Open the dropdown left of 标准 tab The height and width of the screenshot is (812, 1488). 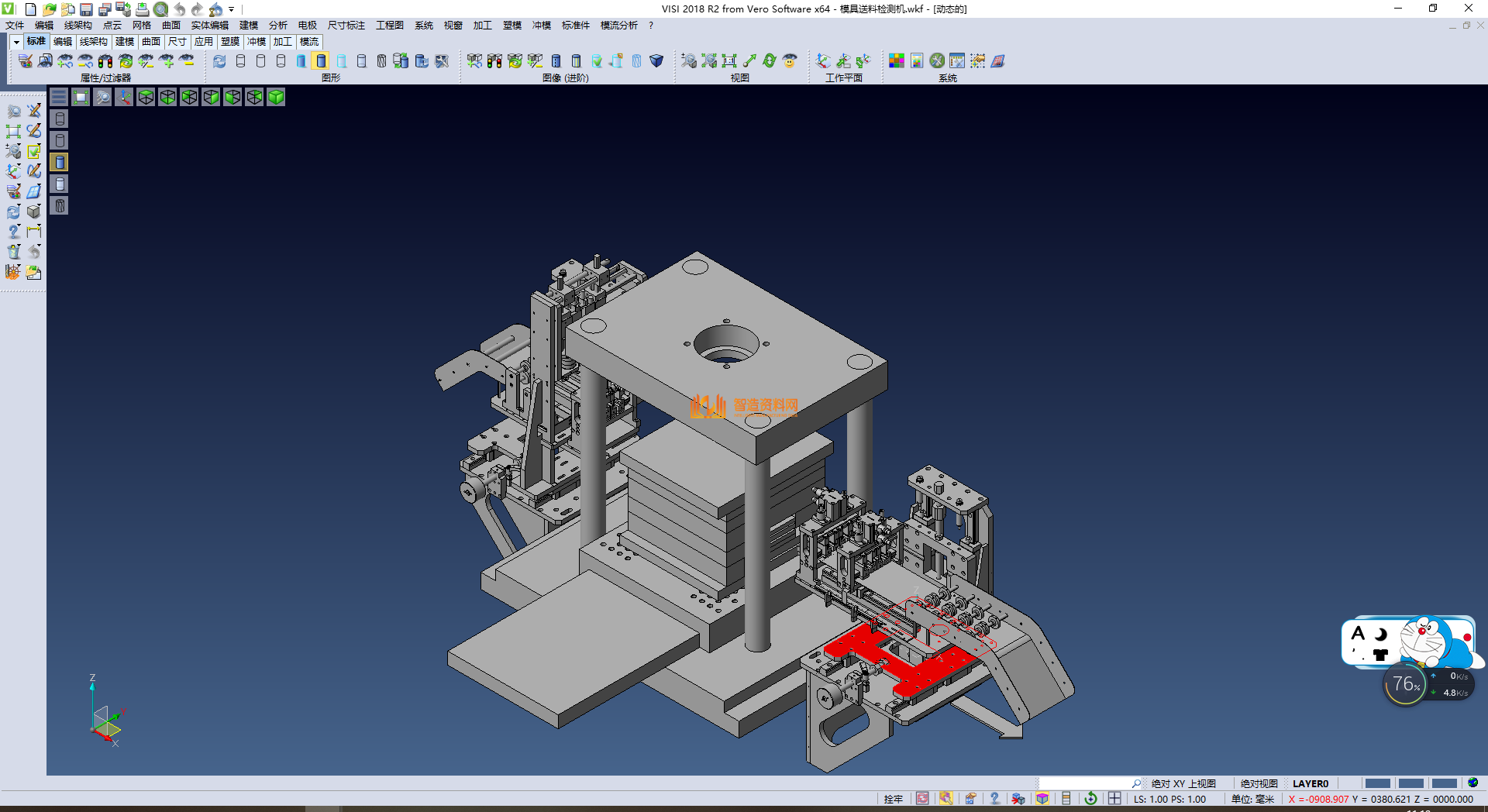(x=16, y=42)
